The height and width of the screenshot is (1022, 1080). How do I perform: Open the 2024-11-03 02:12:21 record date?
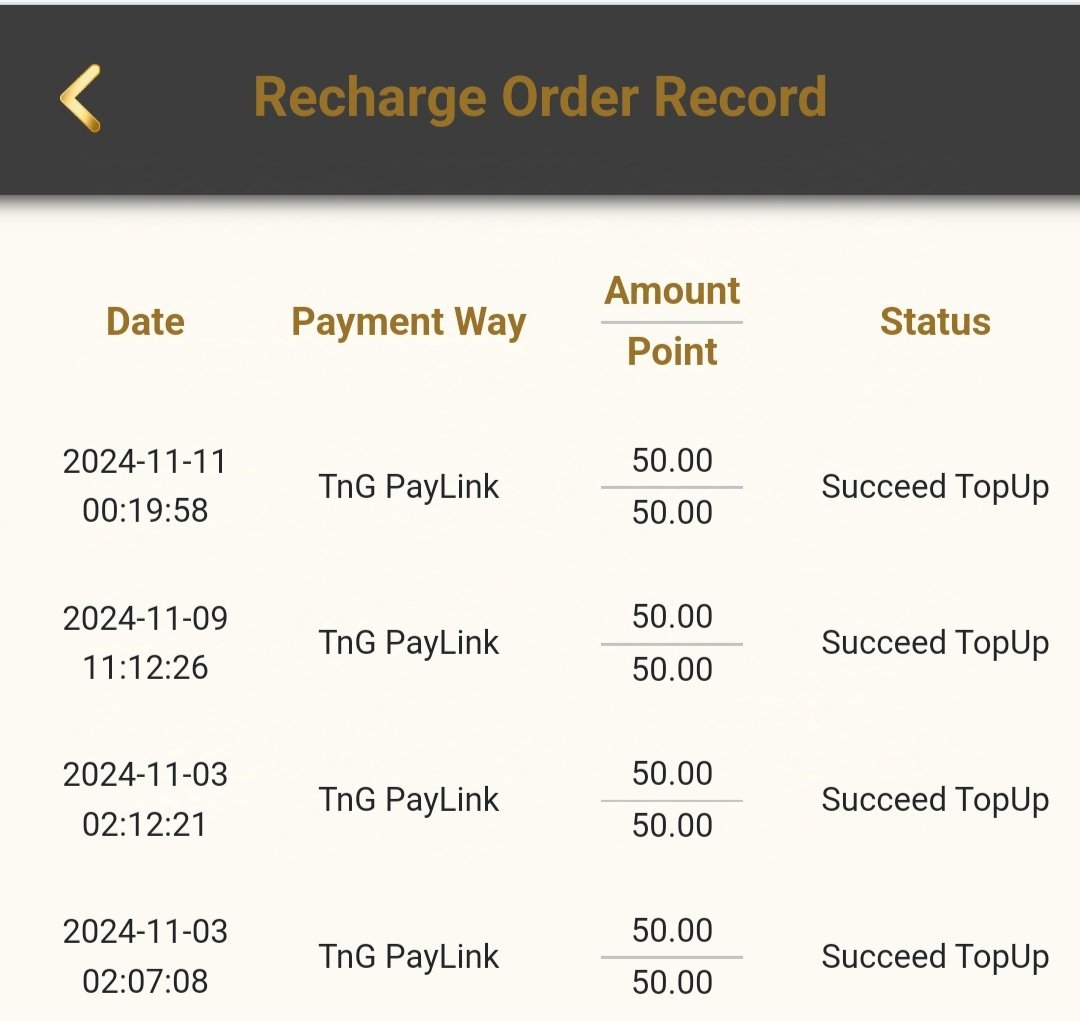tap(145, 799)
